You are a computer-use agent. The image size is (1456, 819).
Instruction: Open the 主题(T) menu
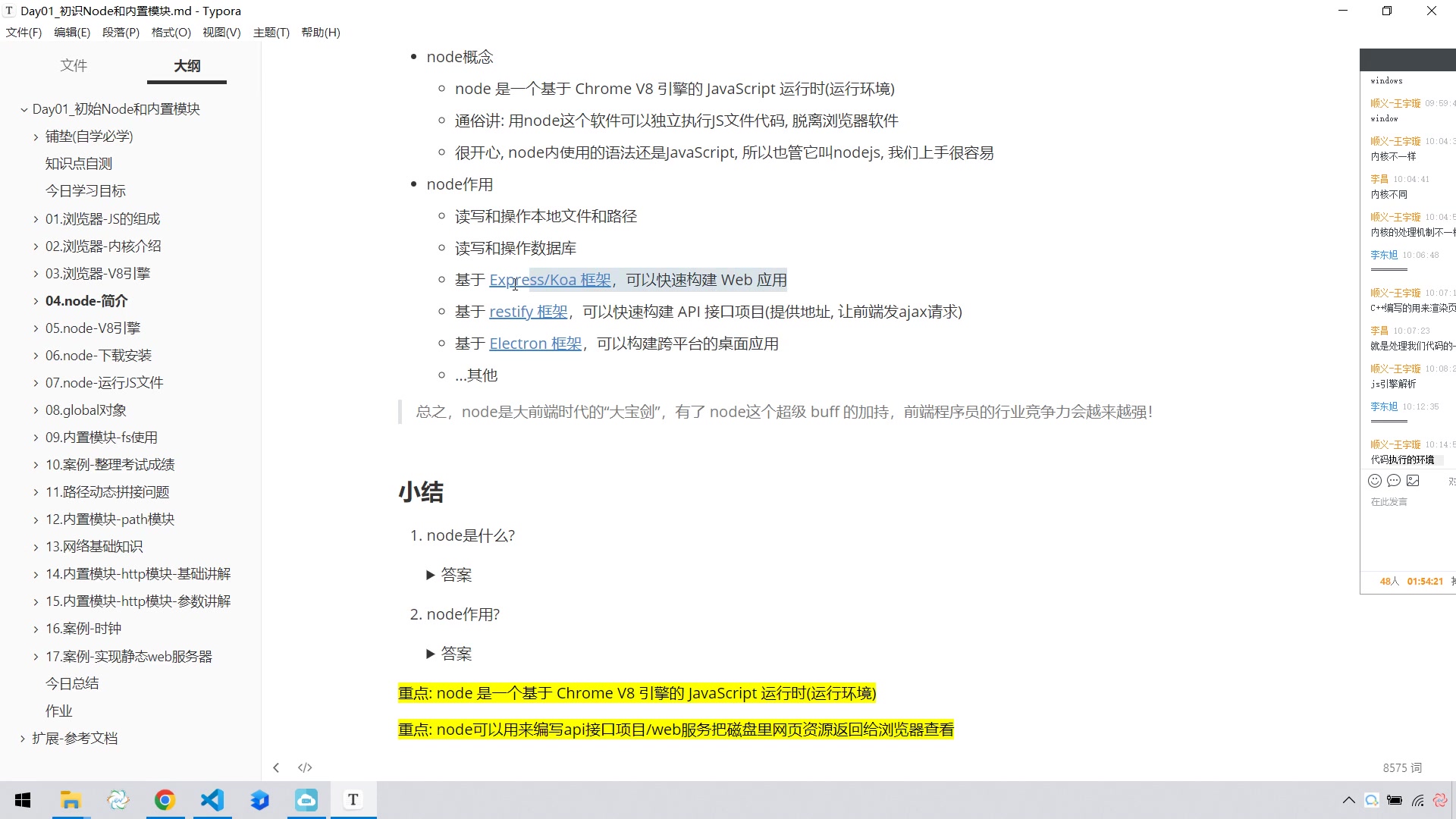tap(271, 32)
